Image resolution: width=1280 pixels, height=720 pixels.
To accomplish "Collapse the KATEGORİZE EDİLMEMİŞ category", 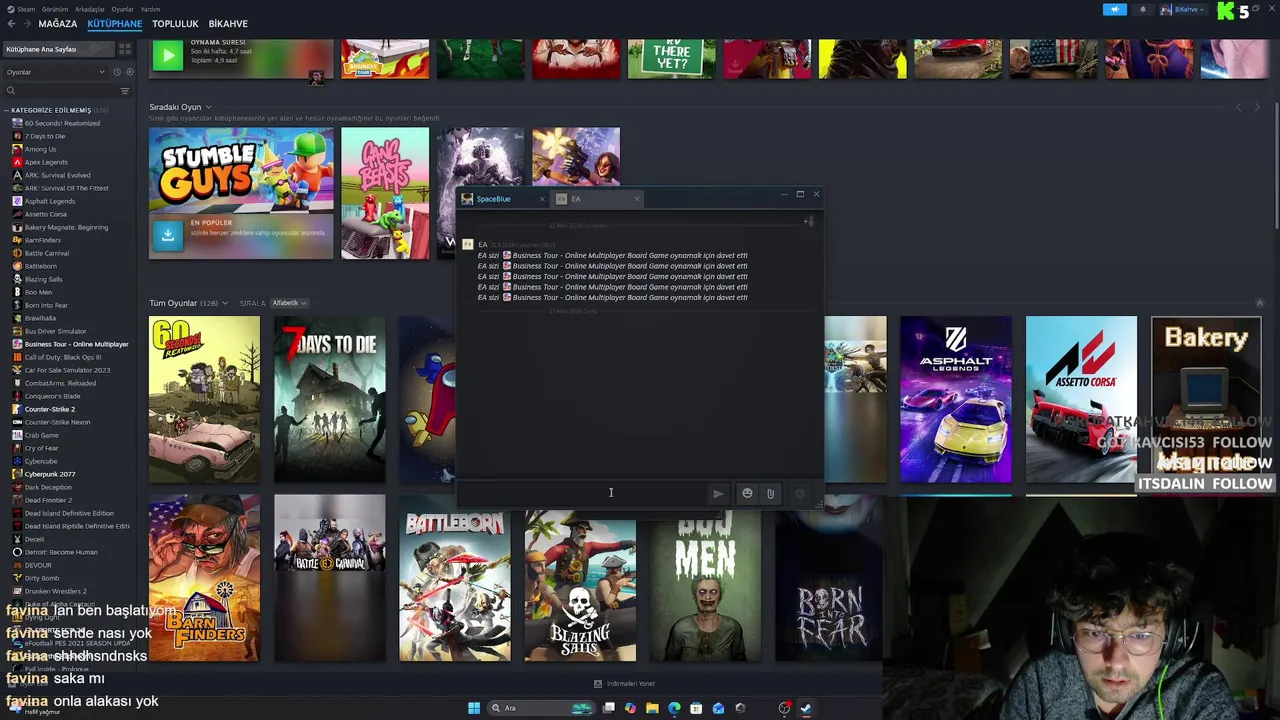I will point(7,110).
